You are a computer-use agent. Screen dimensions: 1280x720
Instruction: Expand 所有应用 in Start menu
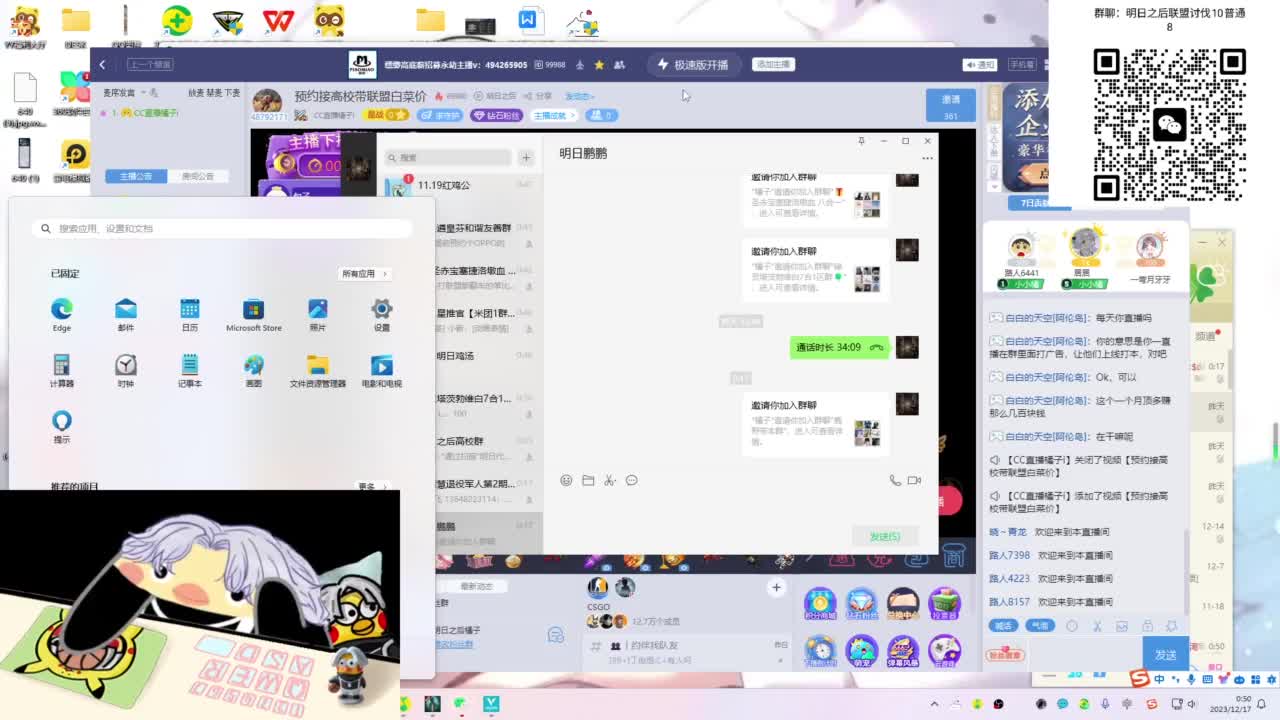coord(364,273)
